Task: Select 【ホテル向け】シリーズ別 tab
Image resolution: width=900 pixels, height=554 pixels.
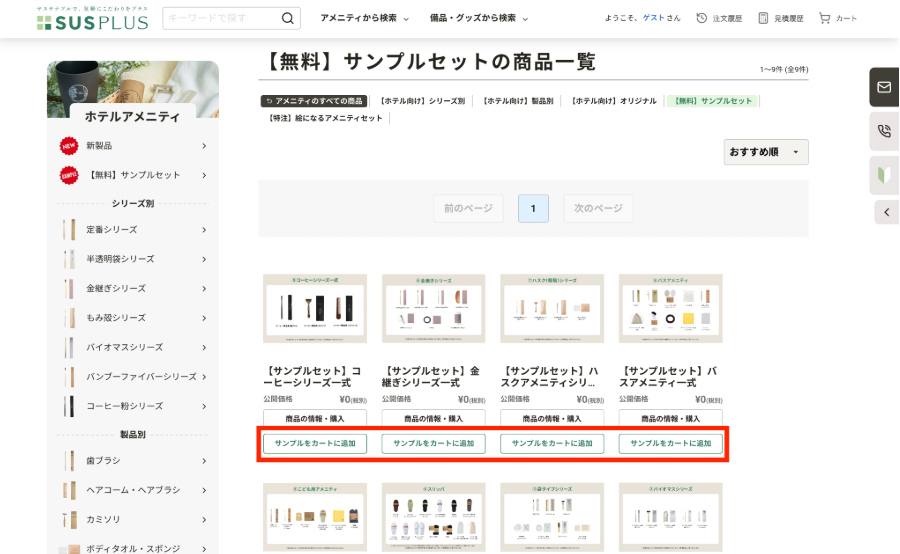Action: (x=422, y=101)
